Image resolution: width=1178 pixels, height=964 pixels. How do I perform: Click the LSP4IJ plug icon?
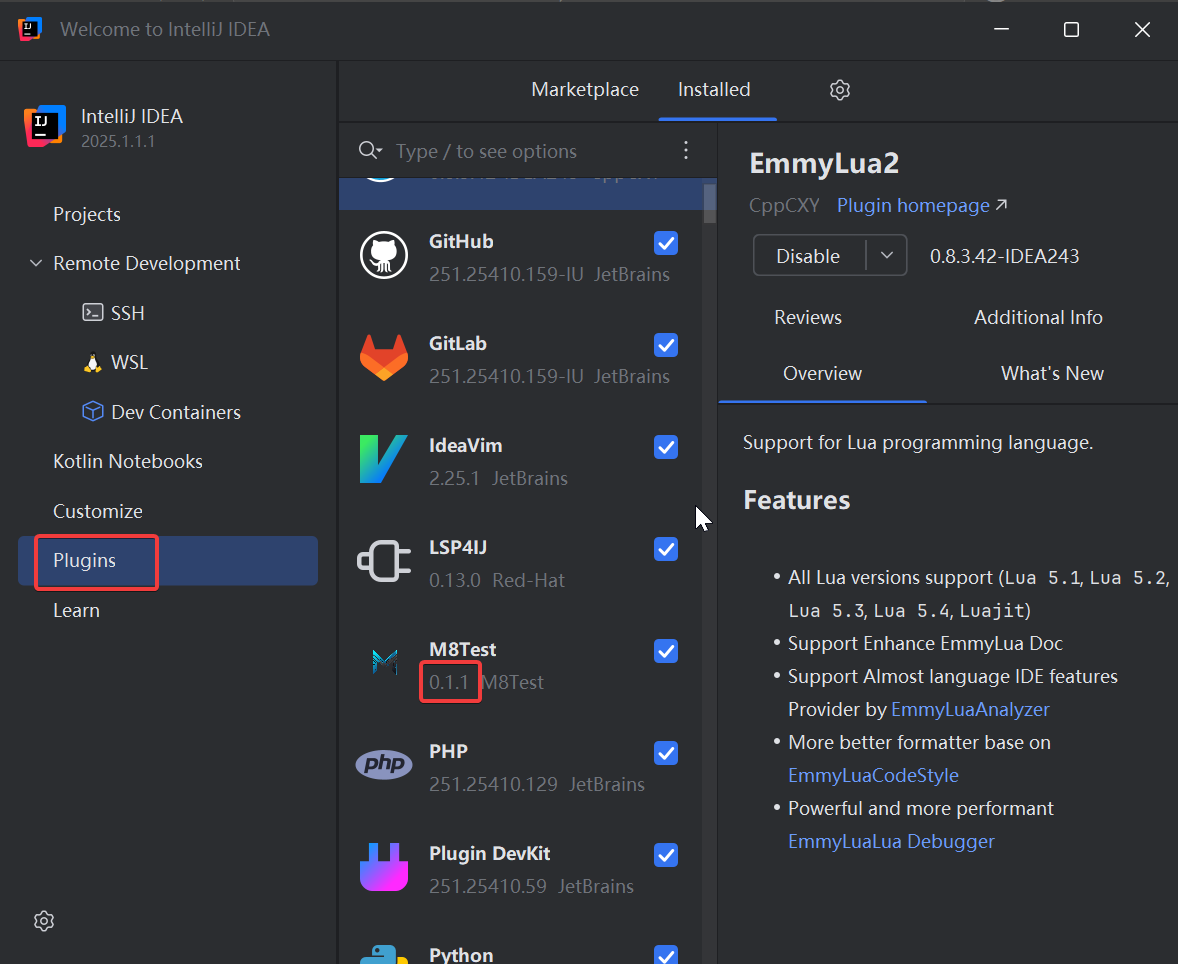click(384, 562)
